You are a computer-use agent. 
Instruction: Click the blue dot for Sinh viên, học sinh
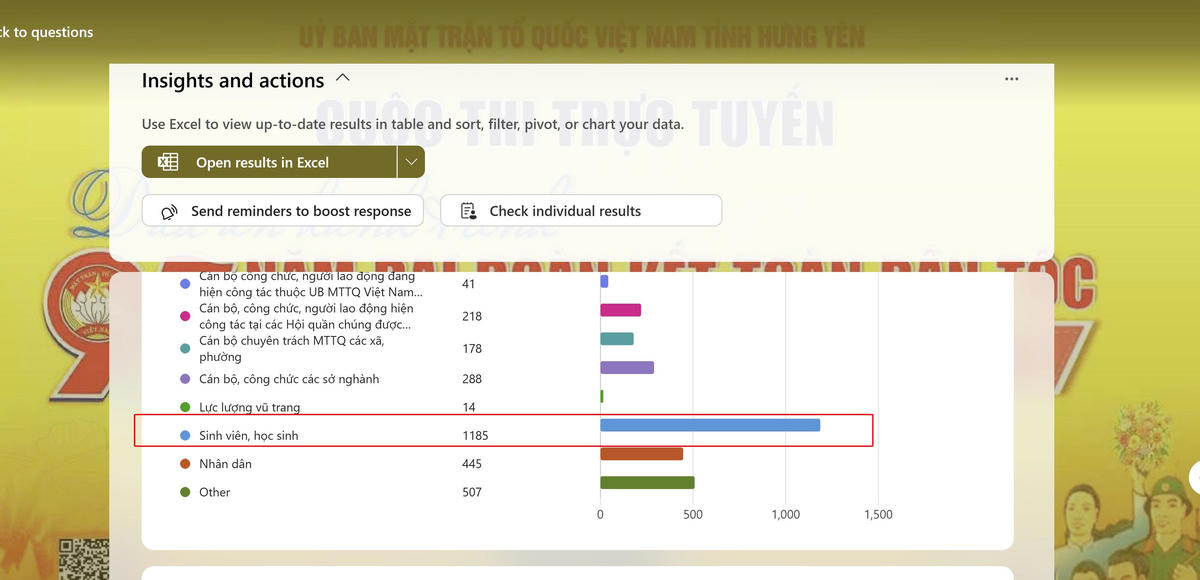pyautogui.click(x=185, y=436)
